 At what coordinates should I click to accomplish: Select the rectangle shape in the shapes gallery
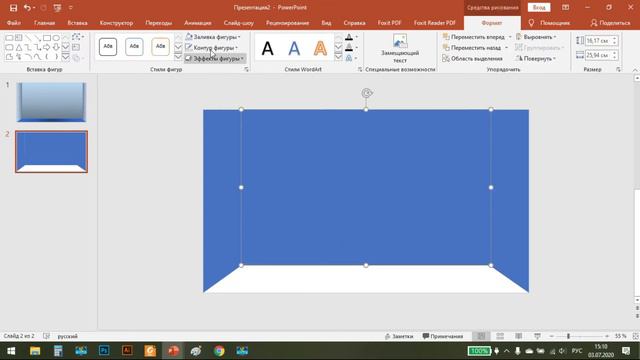click(47, 38)
